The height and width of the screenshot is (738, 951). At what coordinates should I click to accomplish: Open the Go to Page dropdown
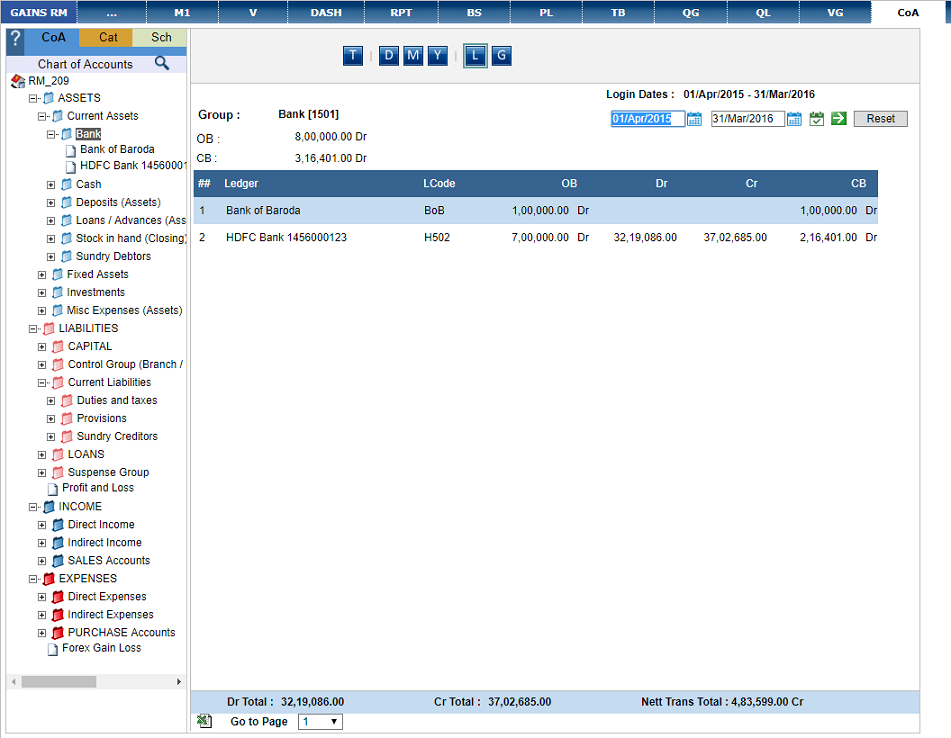coord(320,722)
